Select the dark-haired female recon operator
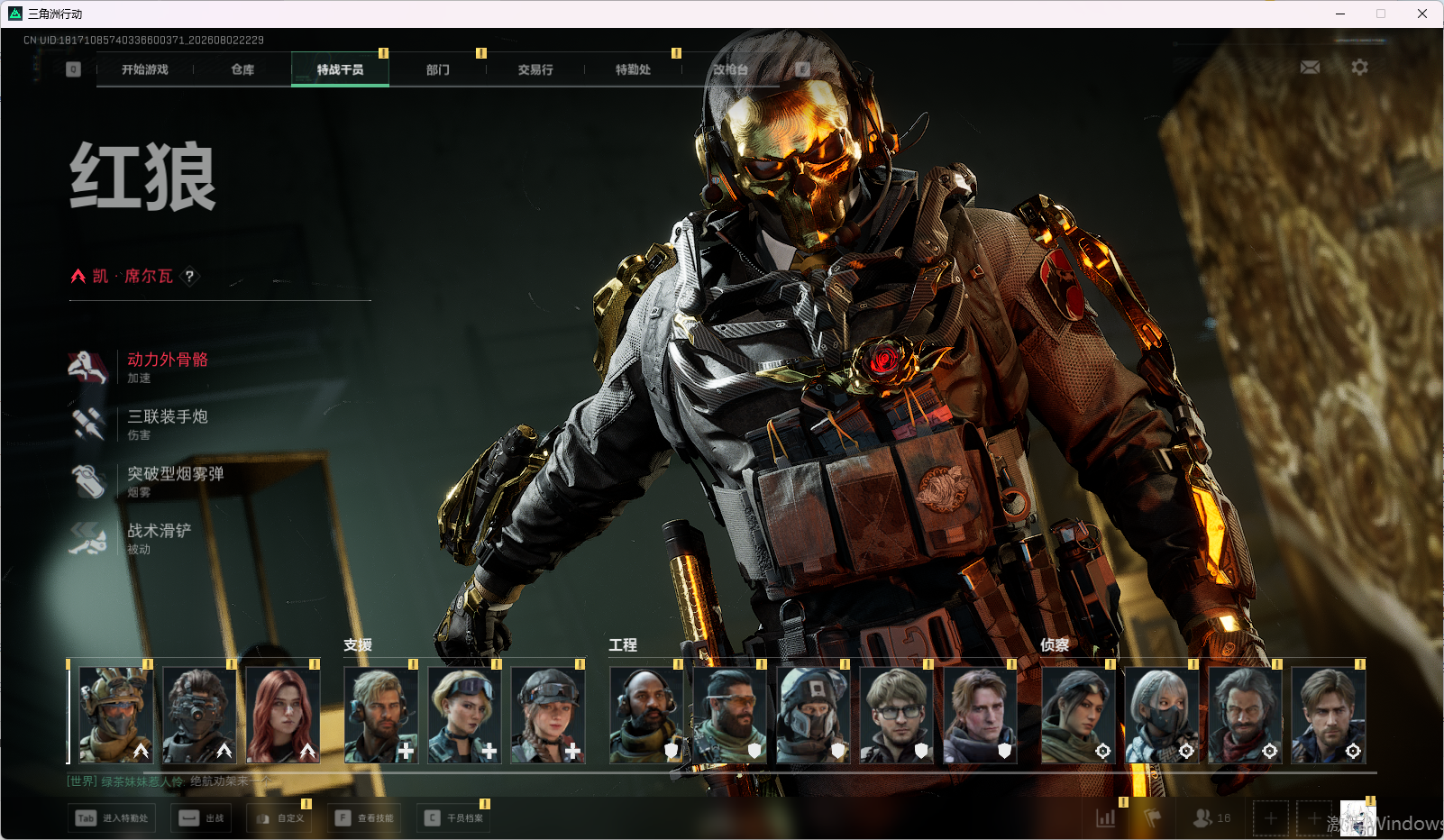 click(x=1078, y=716)
